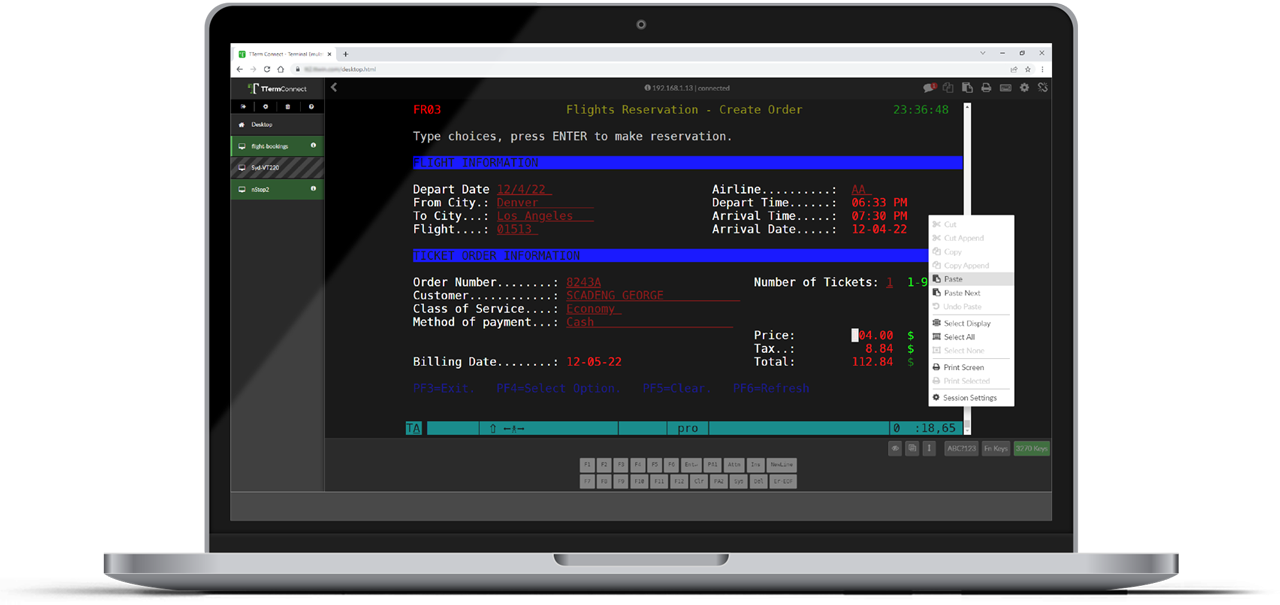Open the help question mark icon in sidebar
The image size is (1280, 605).
[311, 106]
